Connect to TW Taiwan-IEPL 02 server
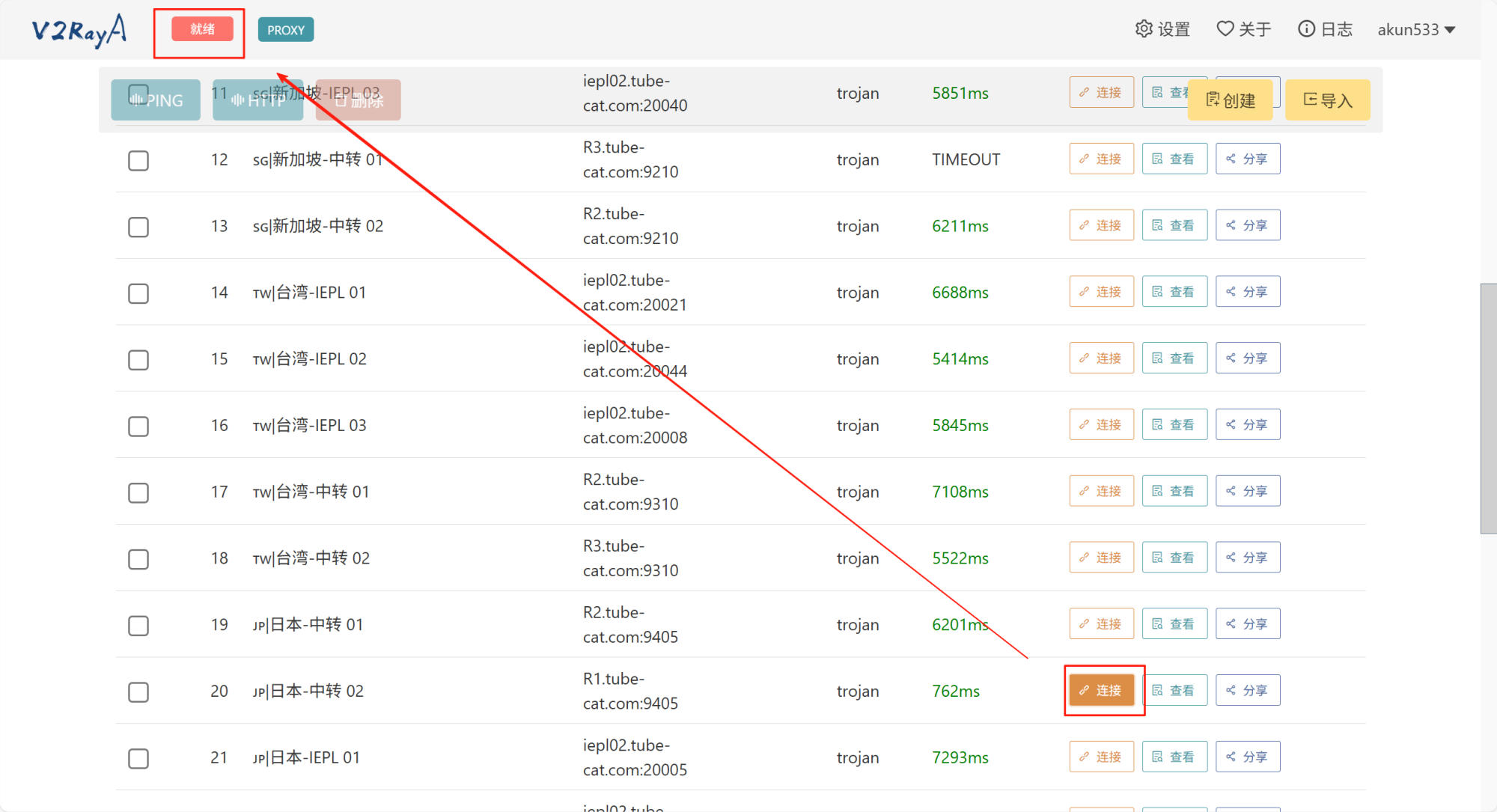1497x812 pixels. (1101, 358)
